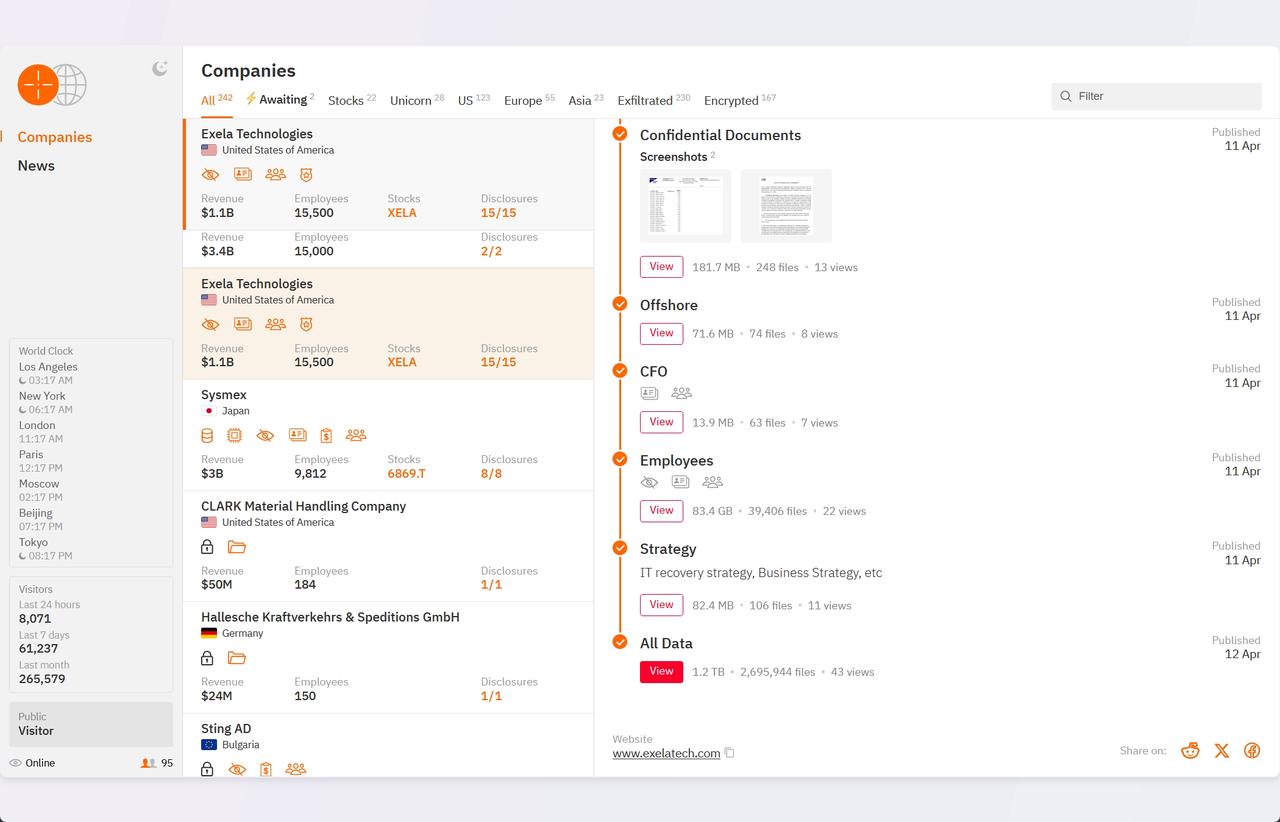The image size is (1280, 822).
Task: Click the ID card icon under the CFO disclosure
Action: pos(649,393)
